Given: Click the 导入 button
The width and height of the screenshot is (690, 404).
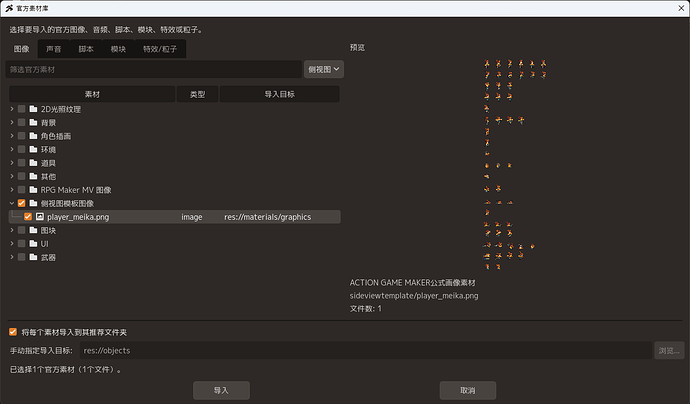Looking at the screenshot, I should point(221,390).
